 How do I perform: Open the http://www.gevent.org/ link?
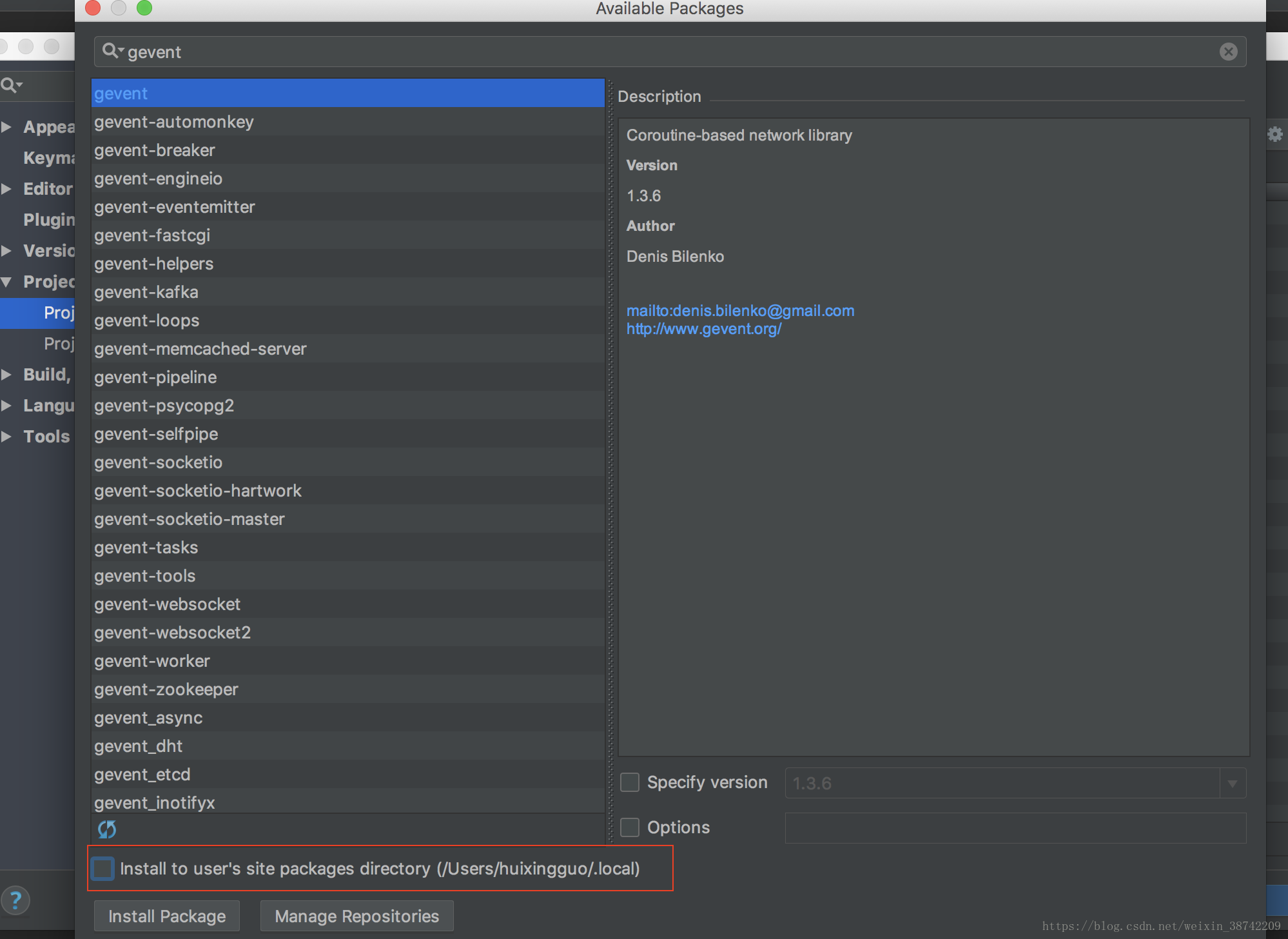point(703,329)
